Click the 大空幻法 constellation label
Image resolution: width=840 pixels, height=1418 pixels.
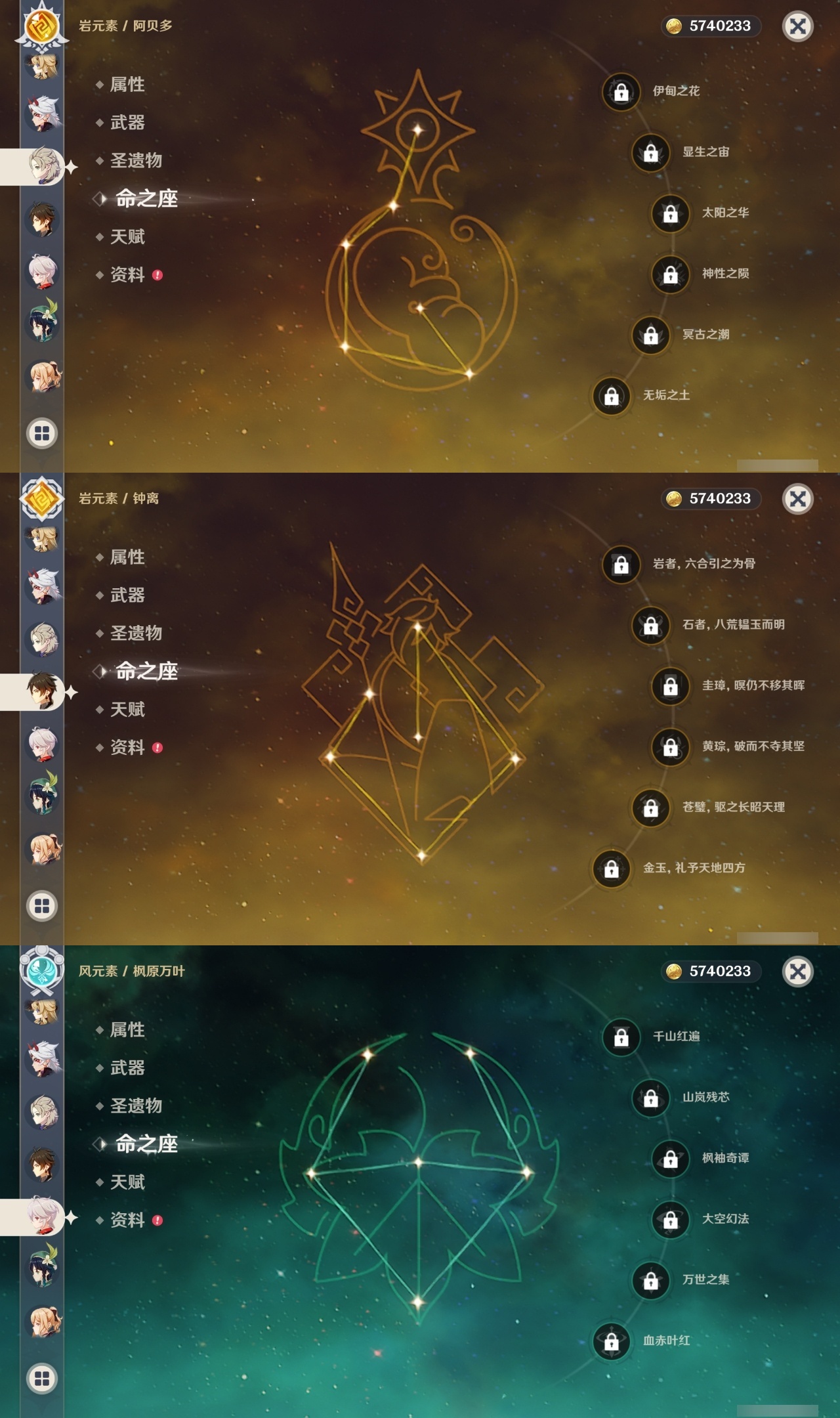pos(725,1218)
